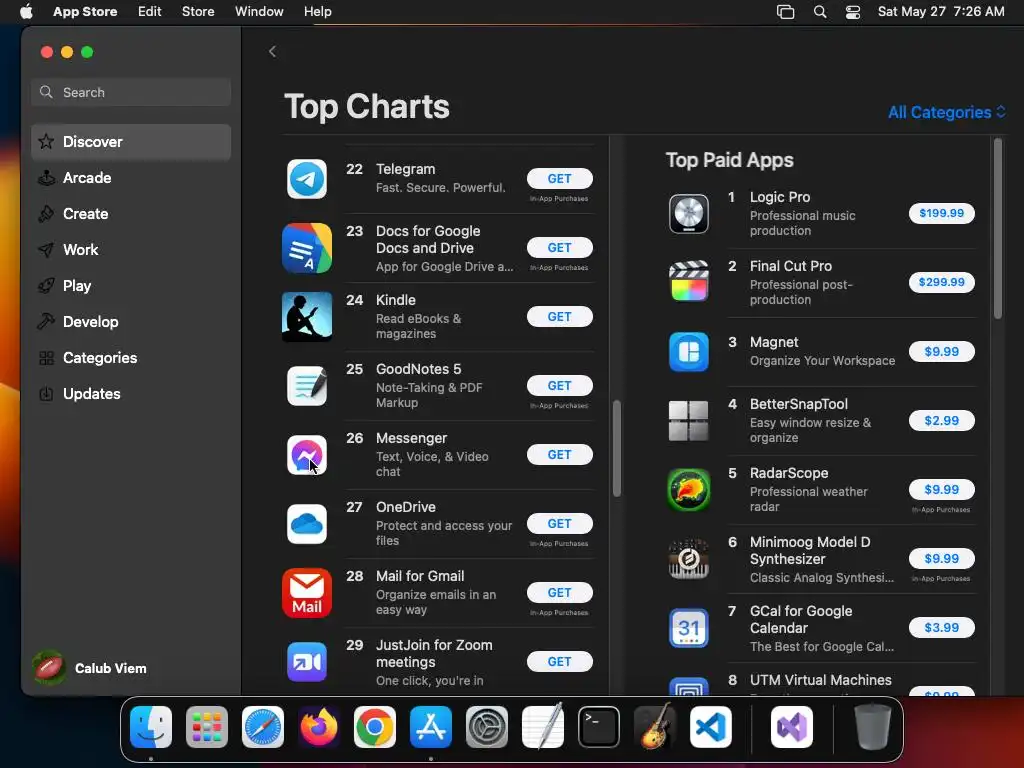Screen dimensions: 1024x768
Task: Open the Docs for Google Docs icon
Action: [307, 248]
